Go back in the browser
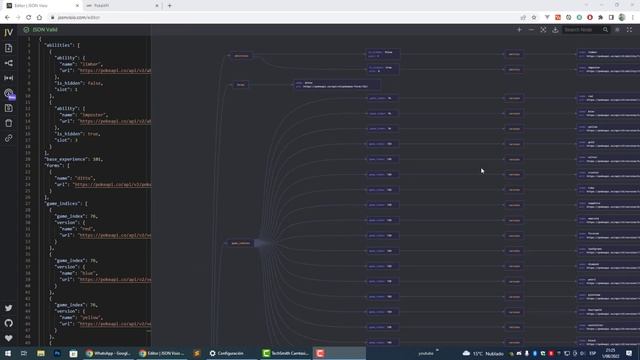 tap(7, 18)
